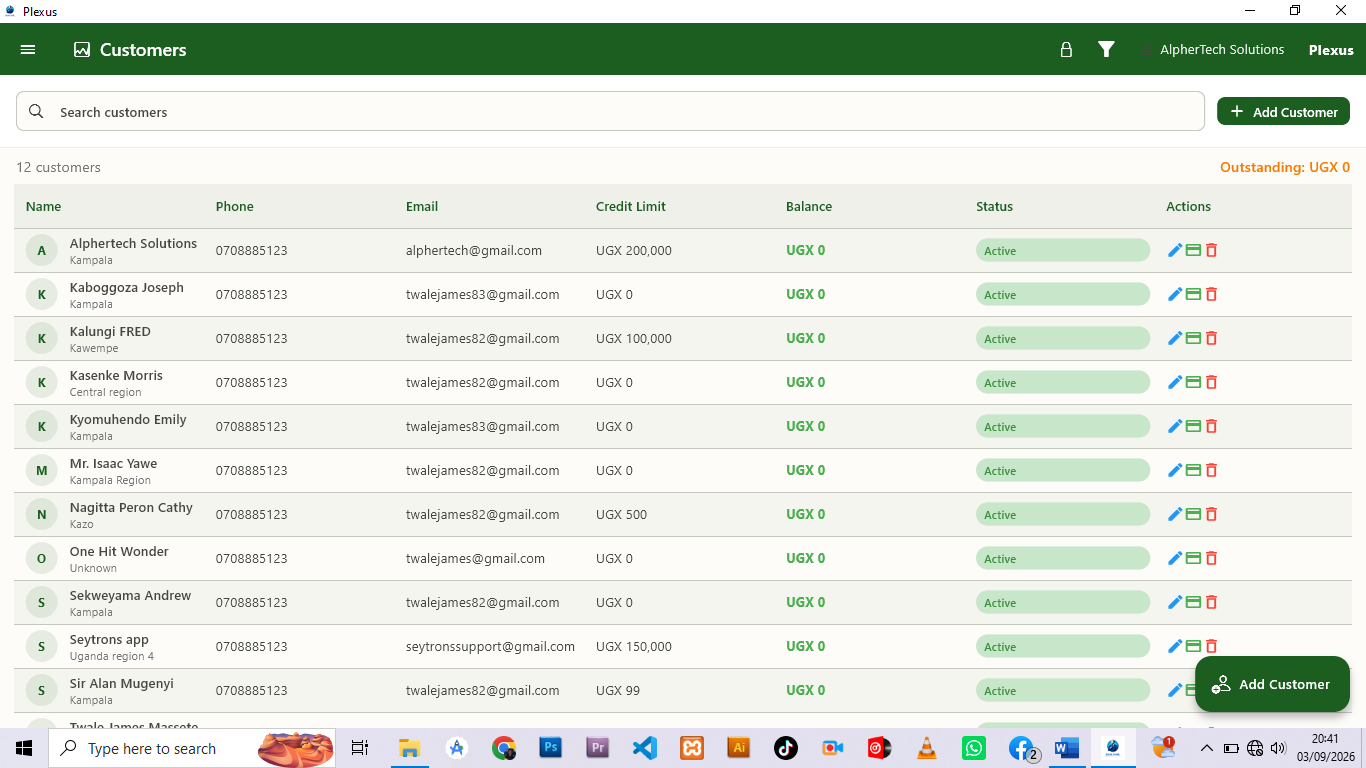The image size is (1366, 768).
Task: Click the 12 customers count text
Action: [58, 167]
